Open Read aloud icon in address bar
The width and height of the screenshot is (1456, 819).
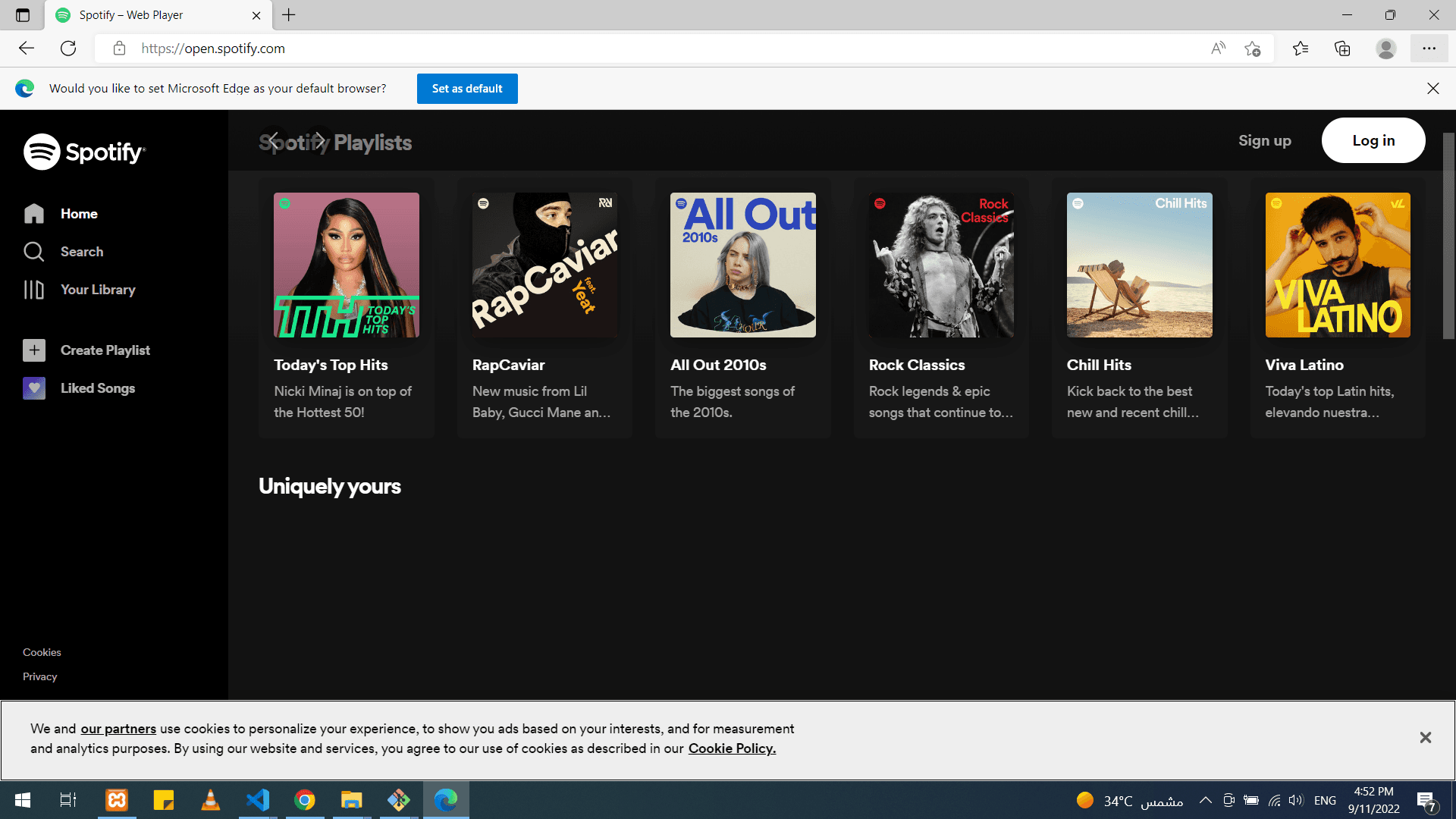(1218, 49)
